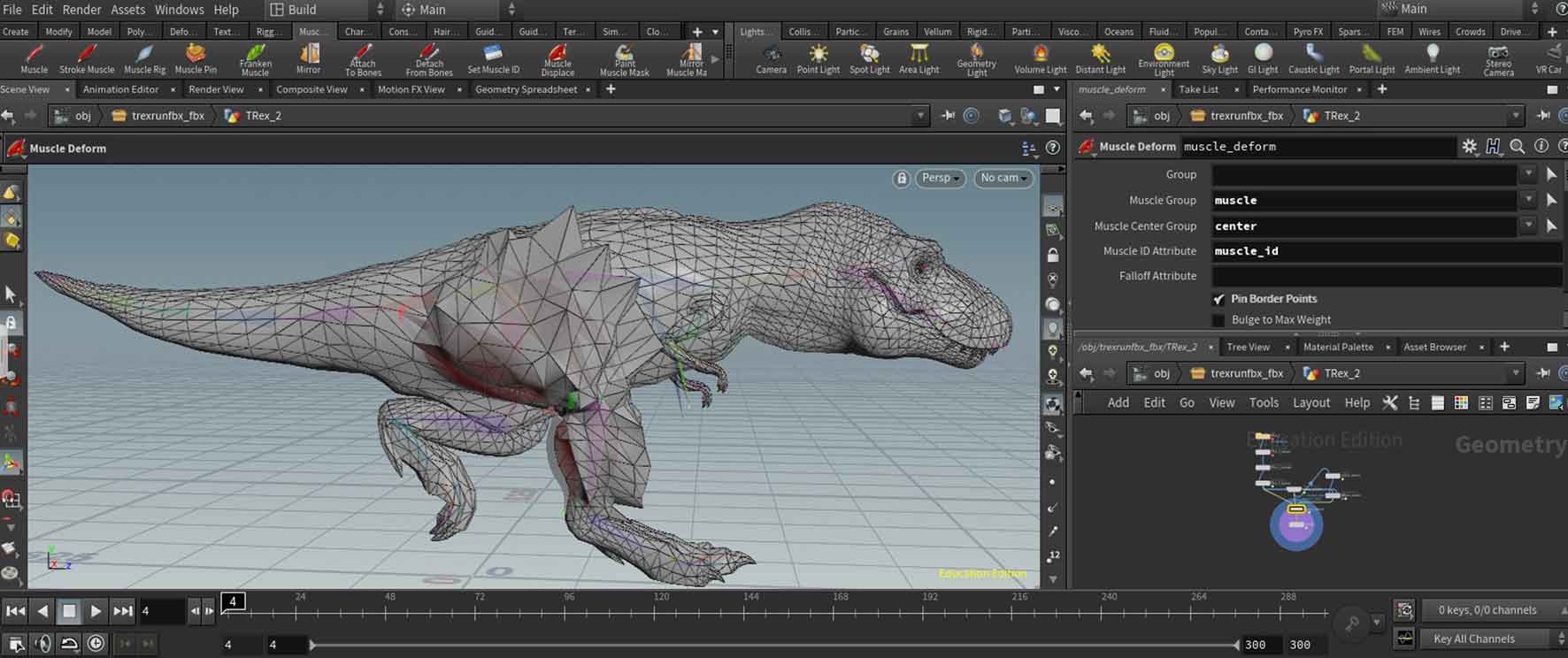Open the No cam camera dropdown
Image resolution: width=1568 pixels, height=658 pixels.
point(1004,178)
